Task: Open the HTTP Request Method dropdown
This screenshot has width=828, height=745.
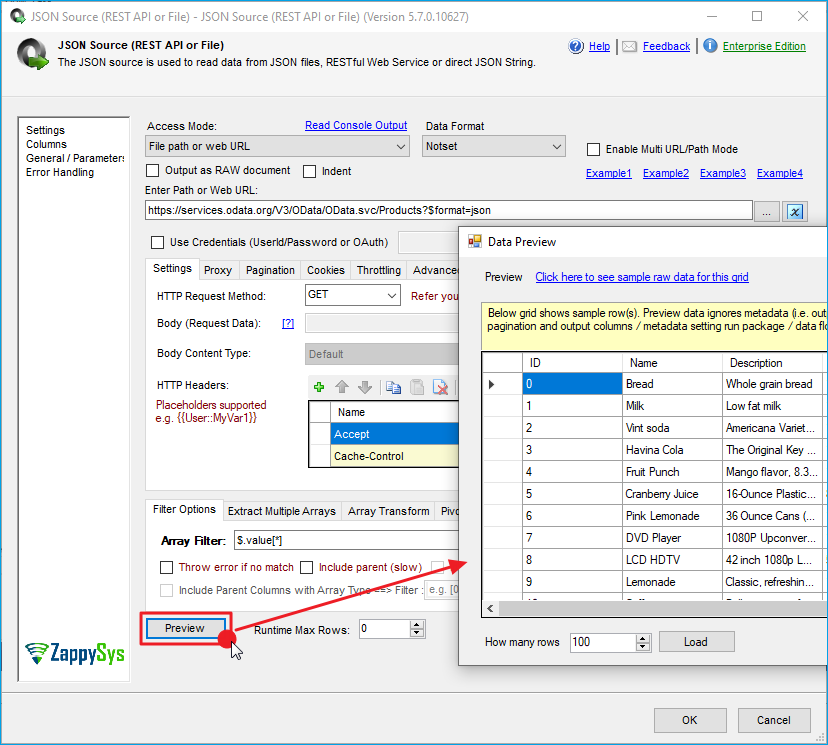Action: (x=352, y=296)
